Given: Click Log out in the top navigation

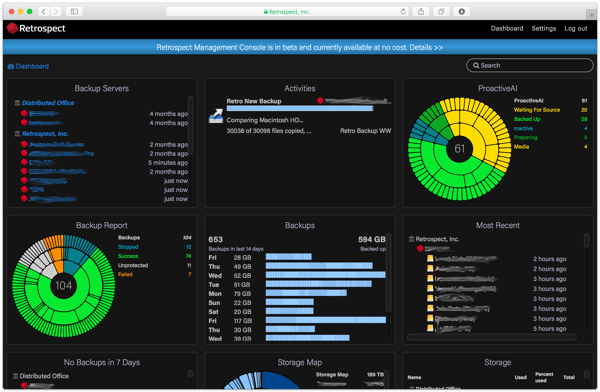Looking at the screenshot, I should [x=576, y=28].
